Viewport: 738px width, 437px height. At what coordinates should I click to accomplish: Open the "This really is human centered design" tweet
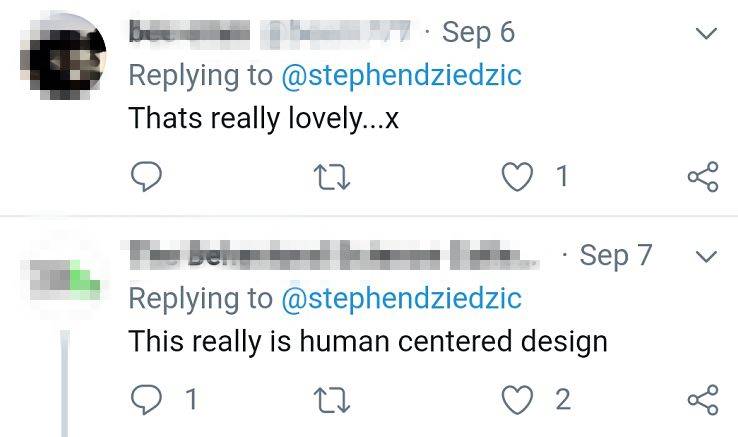pos(368,341)
